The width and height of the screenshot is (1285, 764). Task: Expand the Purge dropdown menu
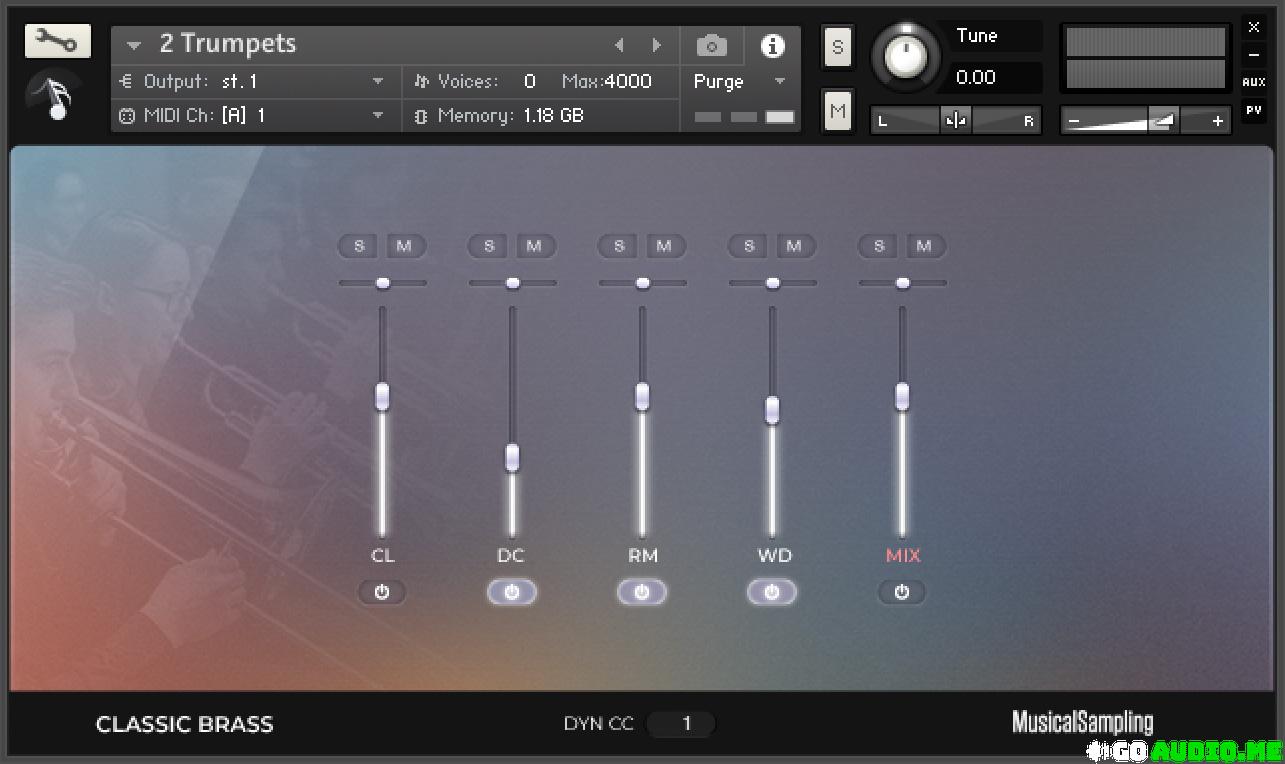[780, 82]
